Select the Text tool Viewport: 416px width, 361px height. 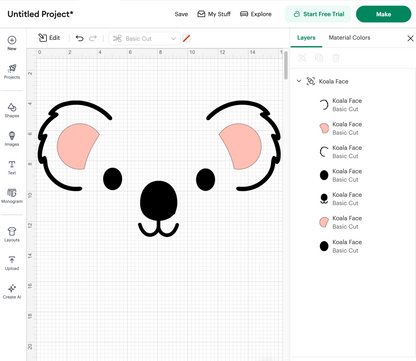(x=12, y=167)
